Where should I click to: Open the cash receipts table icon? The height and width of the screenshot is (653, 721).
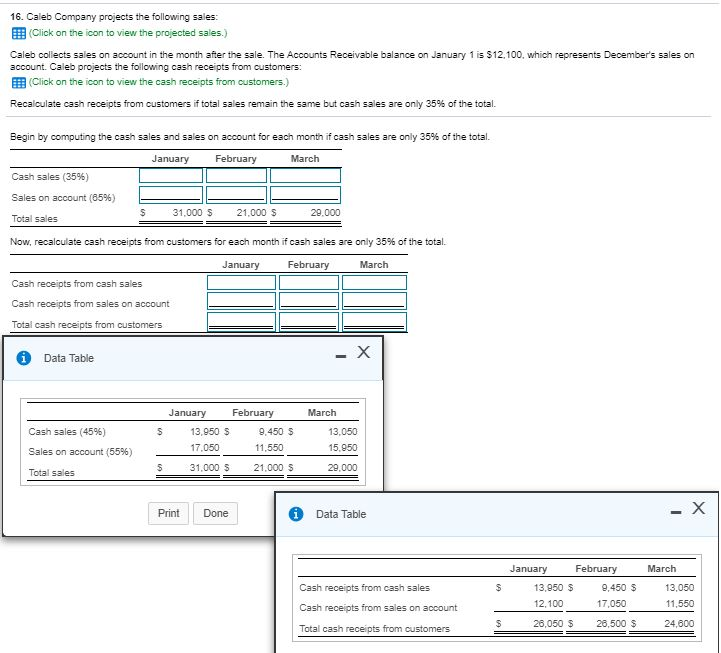coord(18,81)
